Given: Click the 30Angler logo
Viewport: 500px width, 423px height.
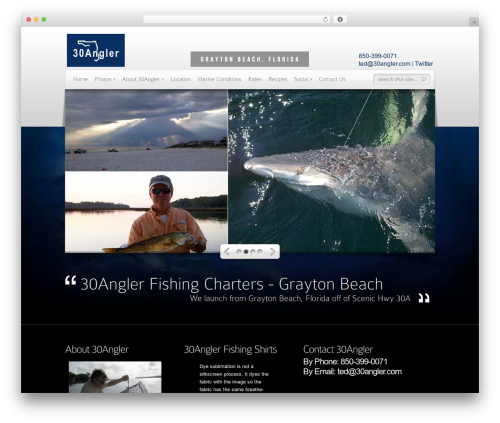Looking at the screenshot, I should pos(96,50).
